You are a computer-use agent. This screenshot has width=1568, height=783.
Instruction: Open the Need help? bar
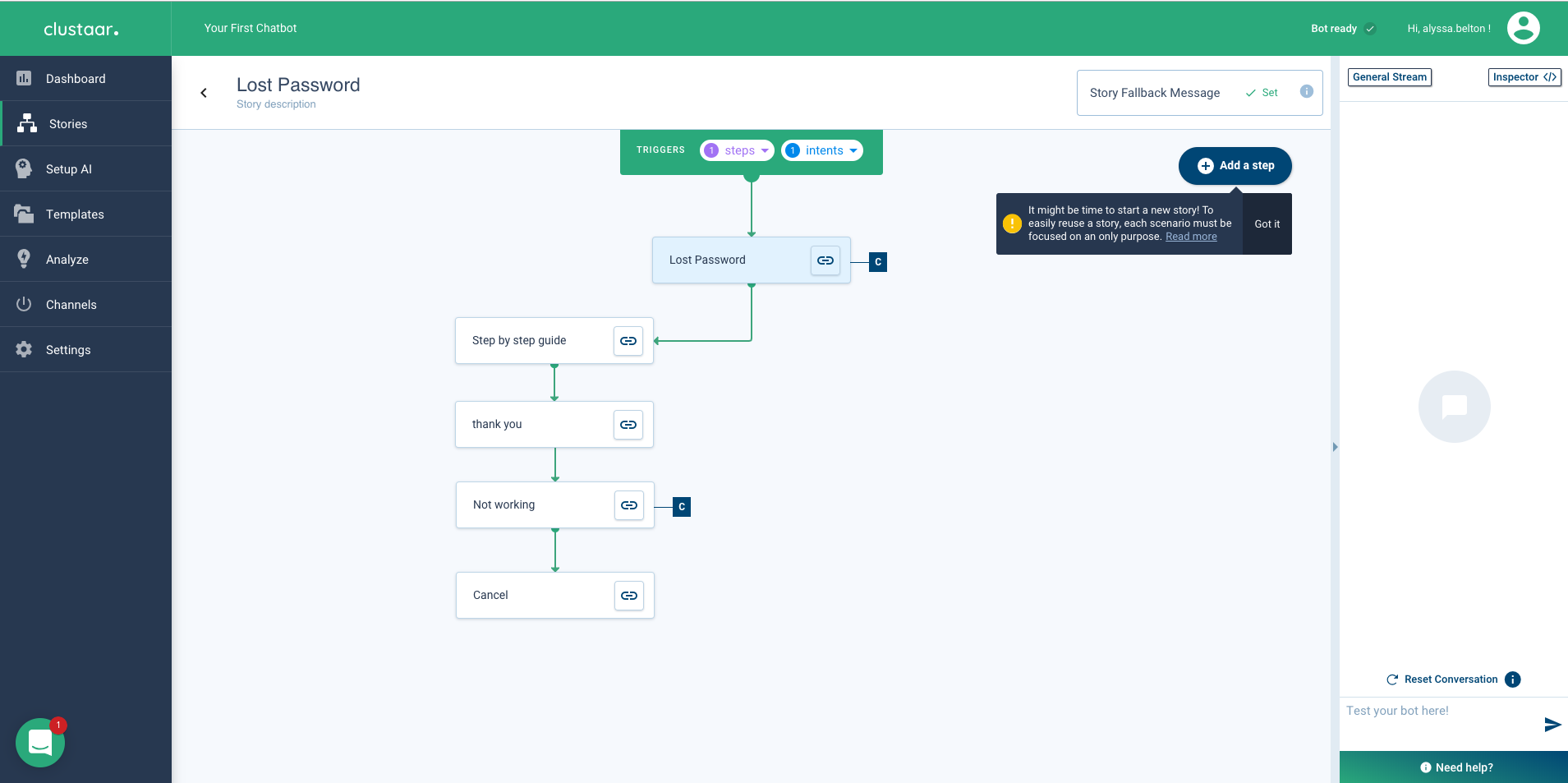[x=1454, y=767]
